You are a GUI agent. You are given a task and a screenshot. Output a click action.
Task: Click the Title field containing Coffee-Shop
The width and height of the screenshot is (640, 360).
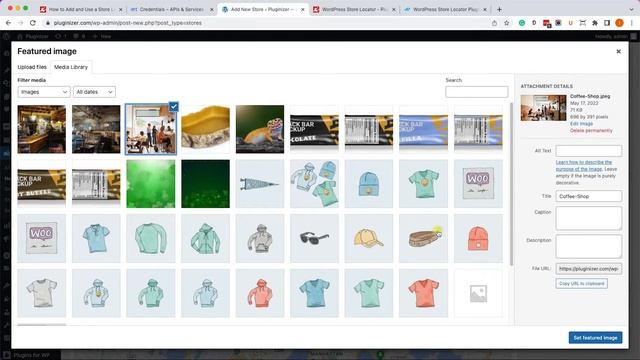[589, 196]
